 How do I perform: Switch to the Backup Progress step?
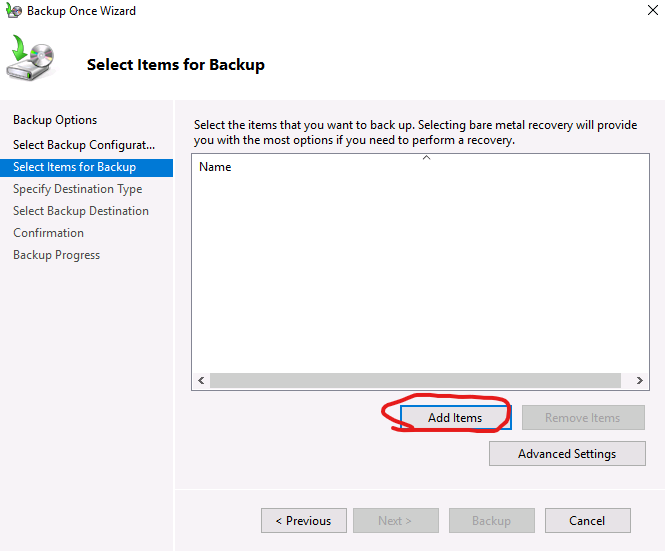[x=56, y=255]
